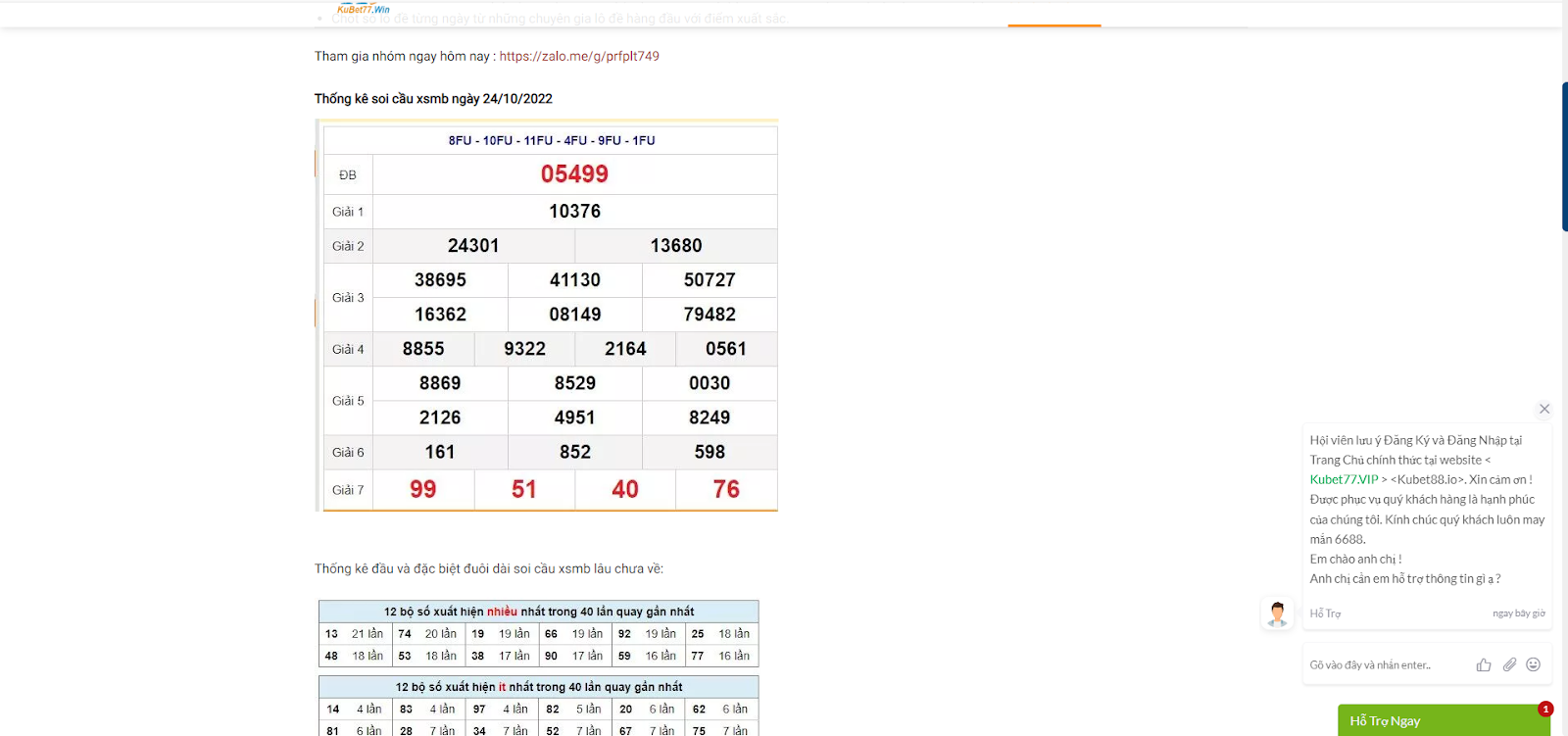The image size is (1568, 736).
Task: Click the Giải 3 row label
Action: [348, 298]
